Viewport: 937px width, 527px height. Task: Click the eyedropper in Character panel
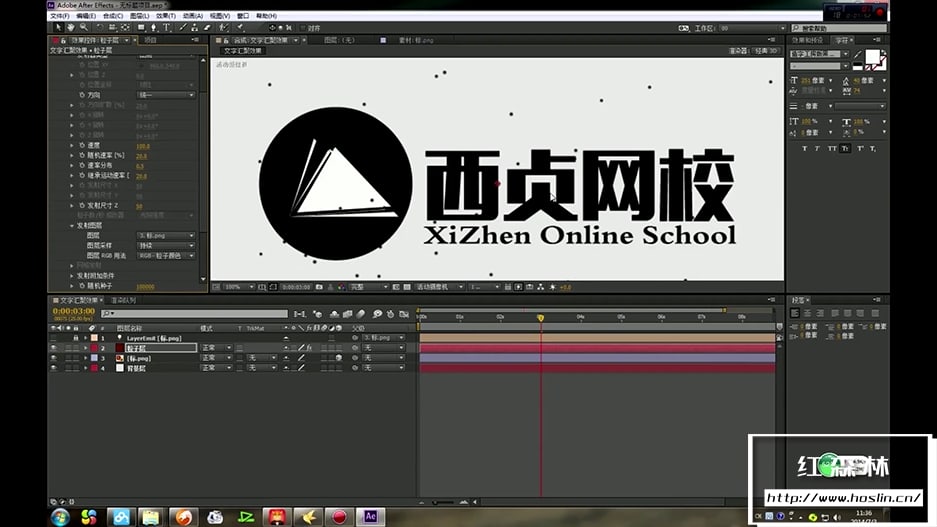tap(859, 55)
